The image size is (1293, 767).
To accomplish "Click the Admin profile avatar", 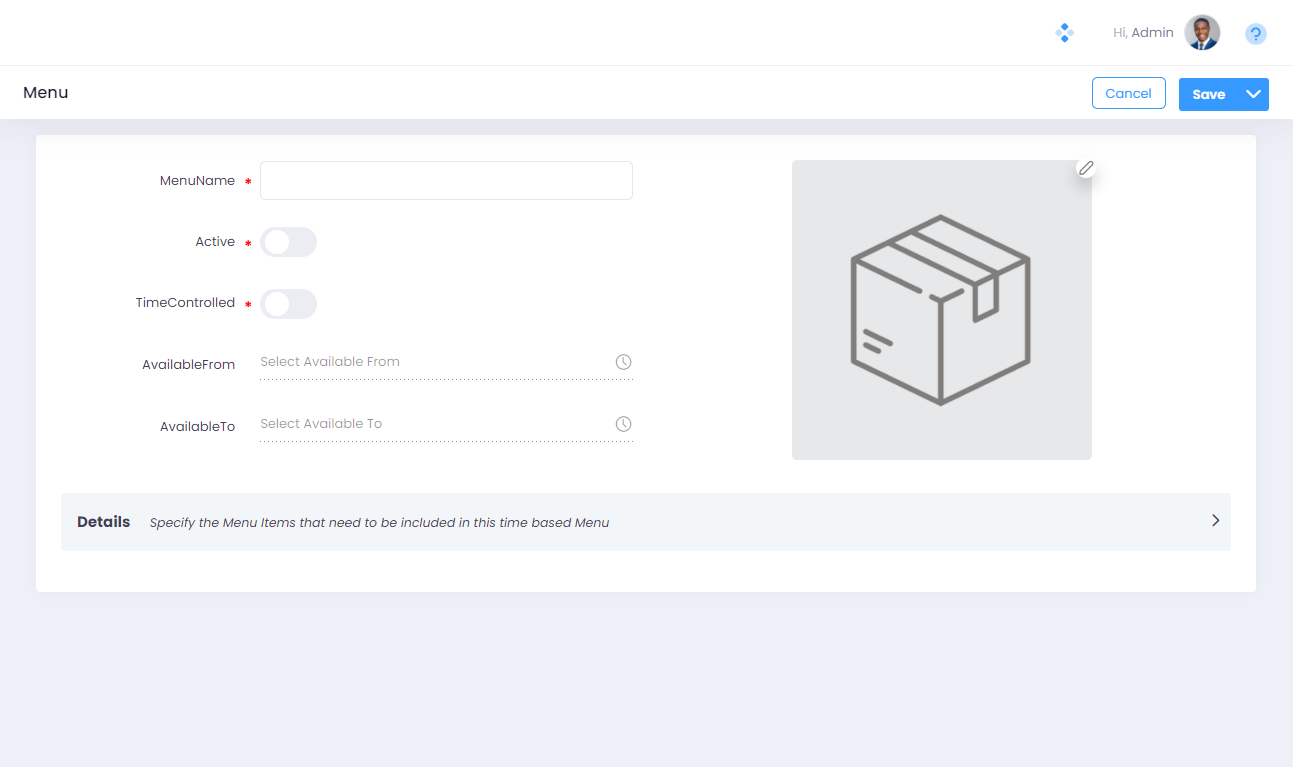I will point(1202,33).
